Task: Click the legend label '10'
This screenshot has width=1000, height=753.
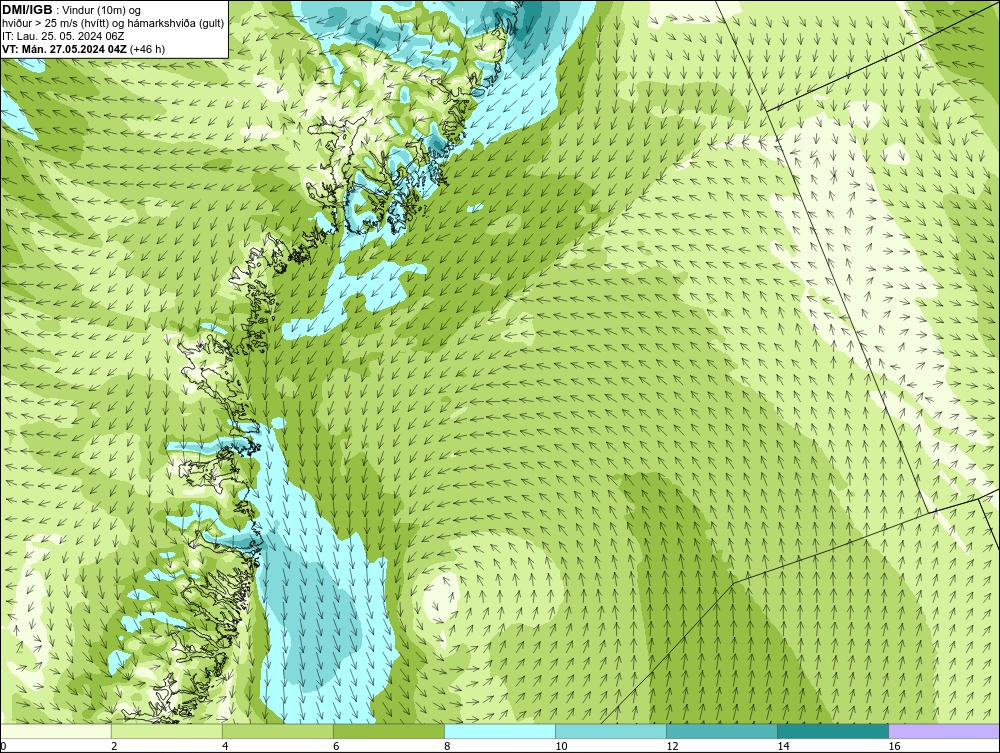Action: tap(561, 746)
